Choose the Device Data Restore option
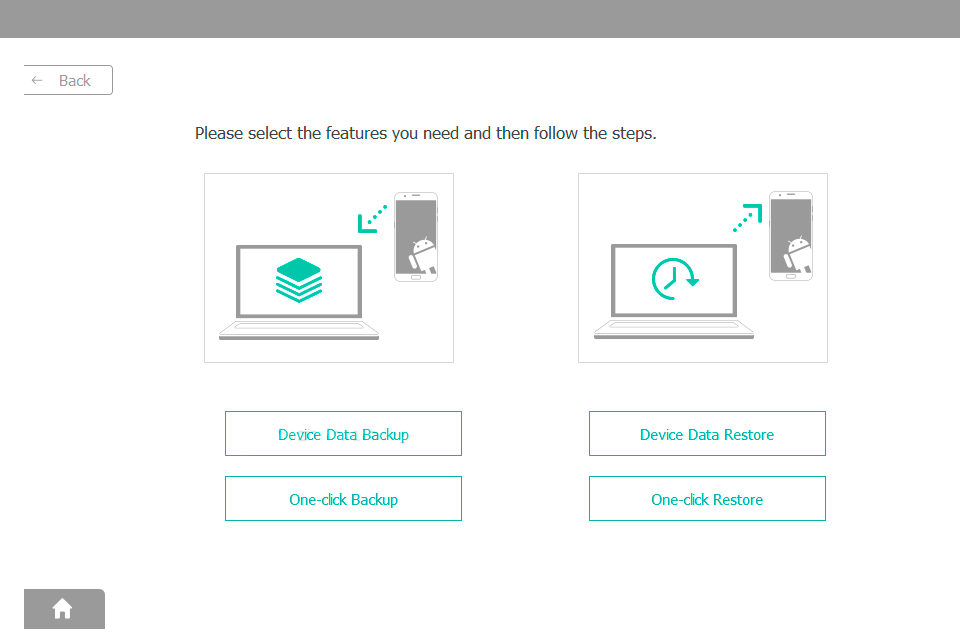The image size is (960, 640). pos(707,433)
